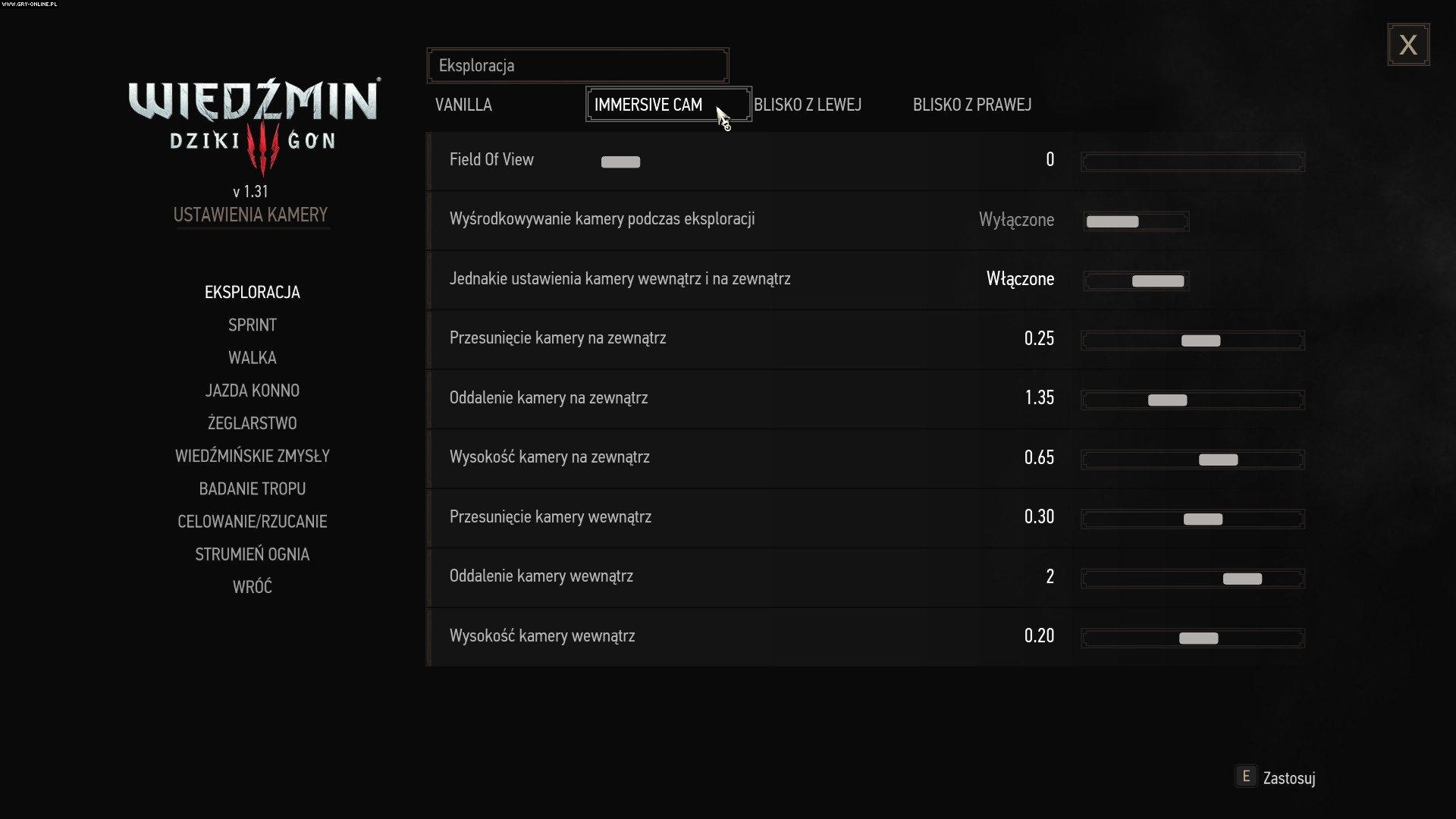This screenshot has width=1456, height=819.
Task: Select the VANILLA preset tab
Action: click(463, 105)
